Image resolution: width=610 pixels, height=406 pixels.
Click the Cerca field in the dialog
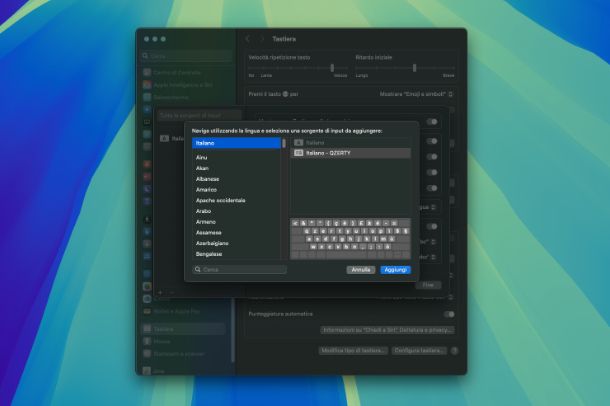[240, 270]
